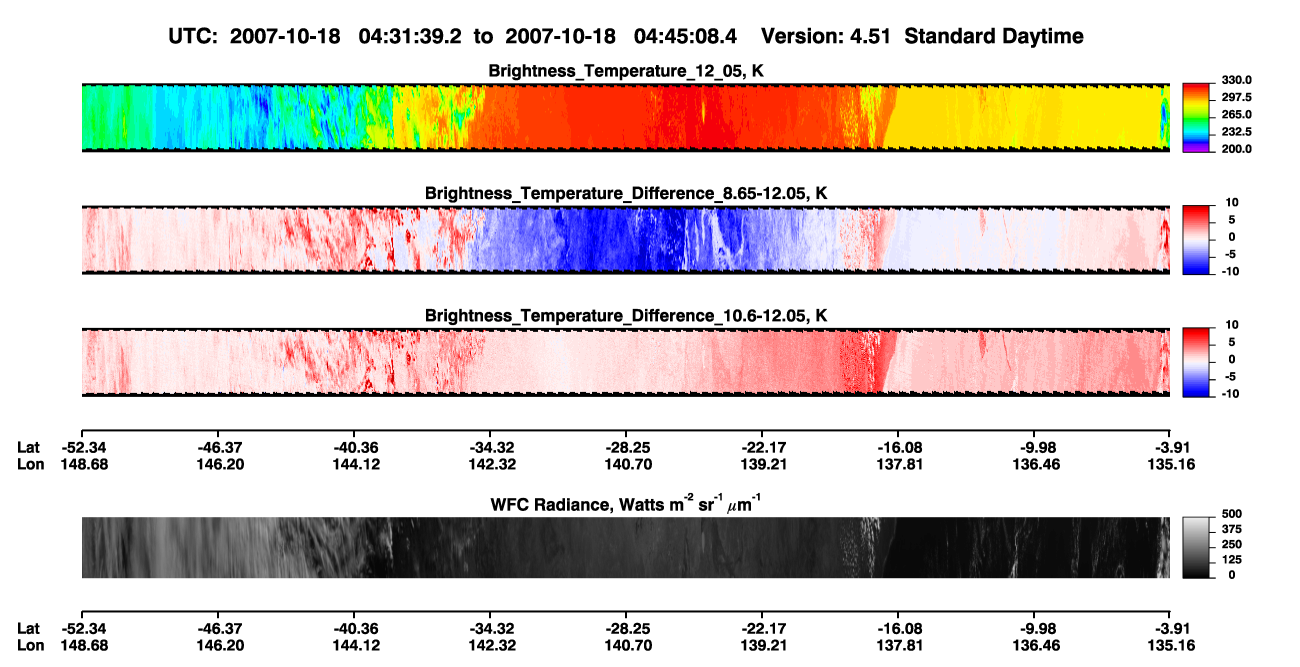Click longitude 142.32 on the bottom axis

491,645
